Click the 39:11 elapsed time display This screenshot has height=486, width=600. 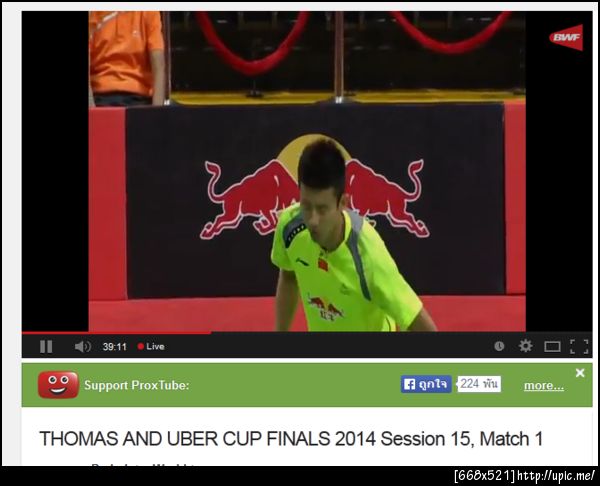[114, 347]
